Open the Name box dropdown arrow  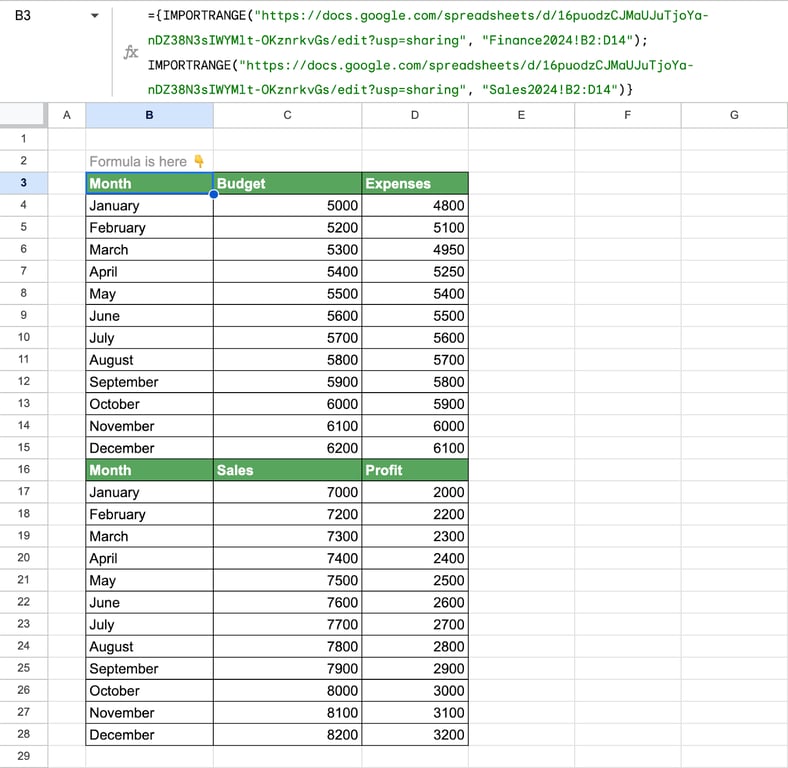click(94, 16)
